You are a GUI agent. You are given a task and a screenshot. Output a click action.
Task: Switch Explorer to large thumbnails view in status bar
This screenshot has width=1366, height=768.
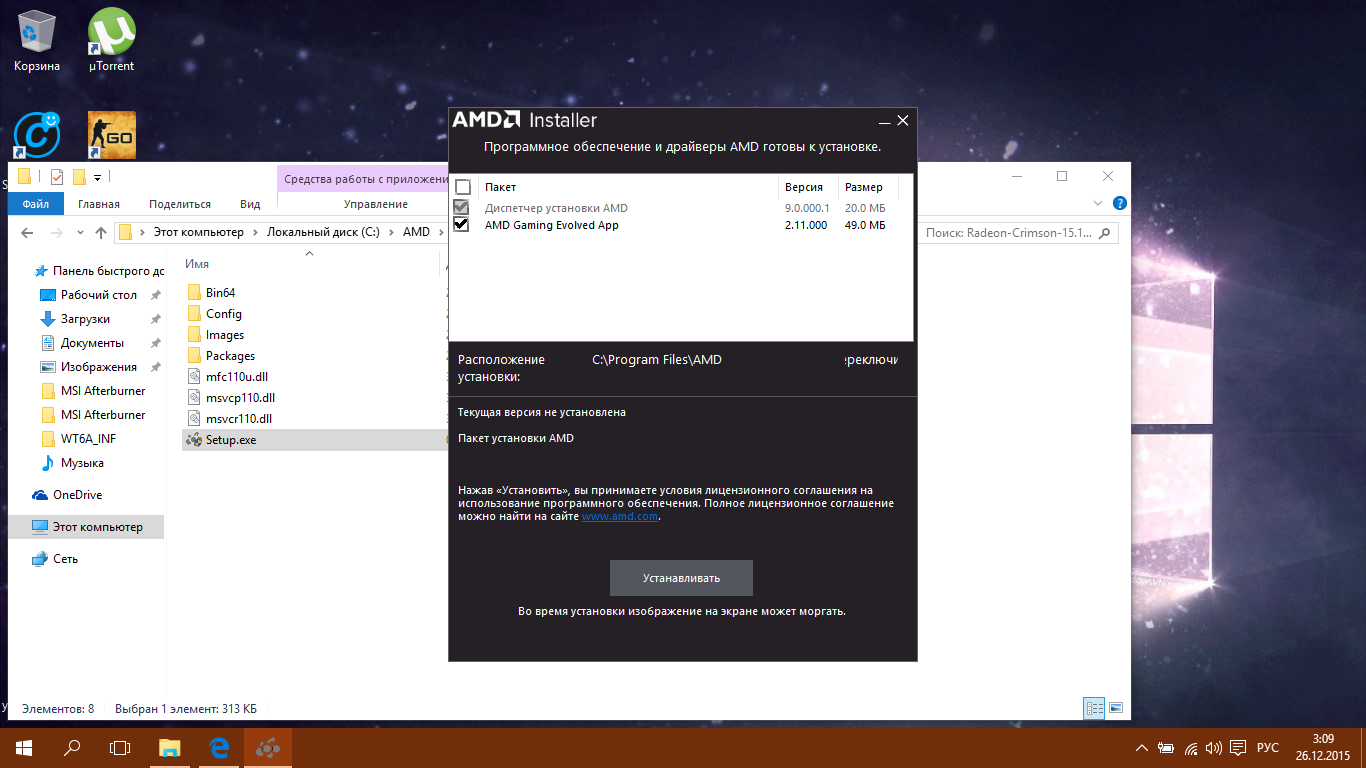(1116, 708)
